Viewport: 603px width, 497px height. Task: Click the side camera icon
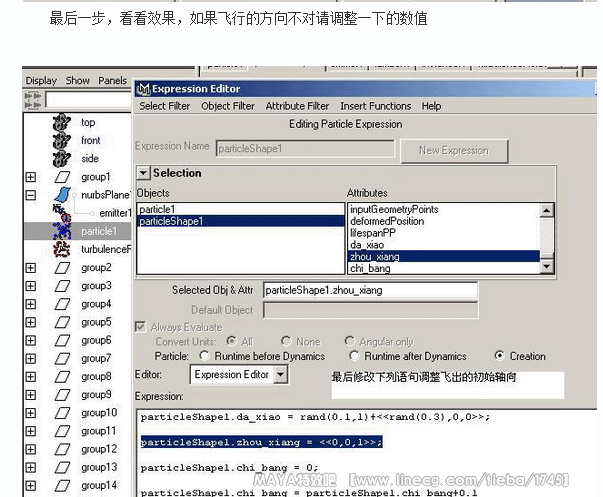62,158
